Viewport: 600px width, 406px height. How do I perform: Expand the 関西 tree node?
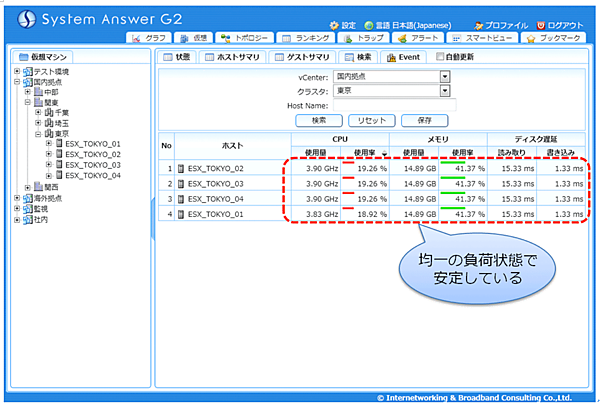[27, 187]
